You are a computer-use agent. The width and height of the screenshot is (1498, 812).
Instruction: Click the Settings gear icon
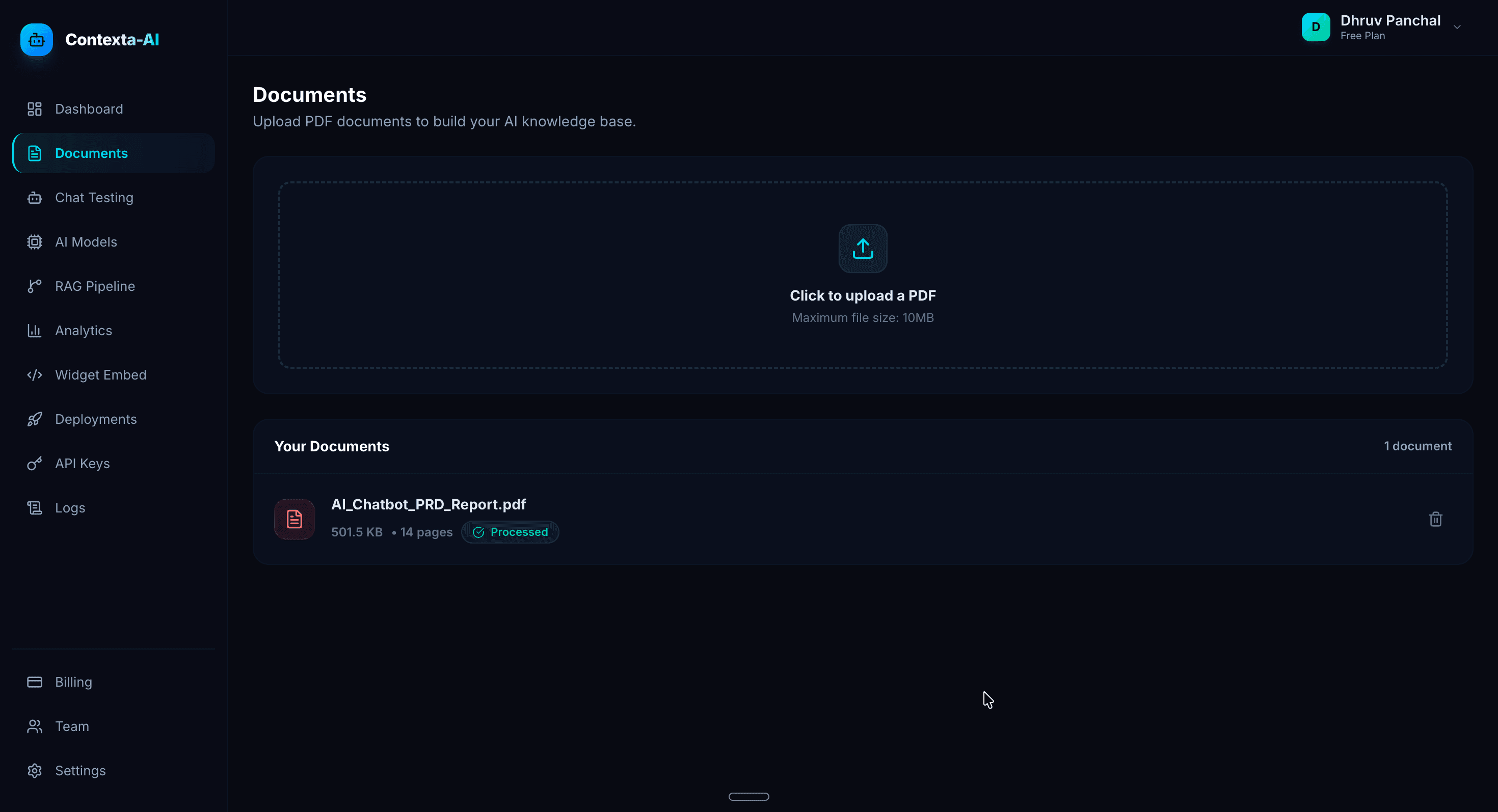pyautogui.click(x=34, y=771)
